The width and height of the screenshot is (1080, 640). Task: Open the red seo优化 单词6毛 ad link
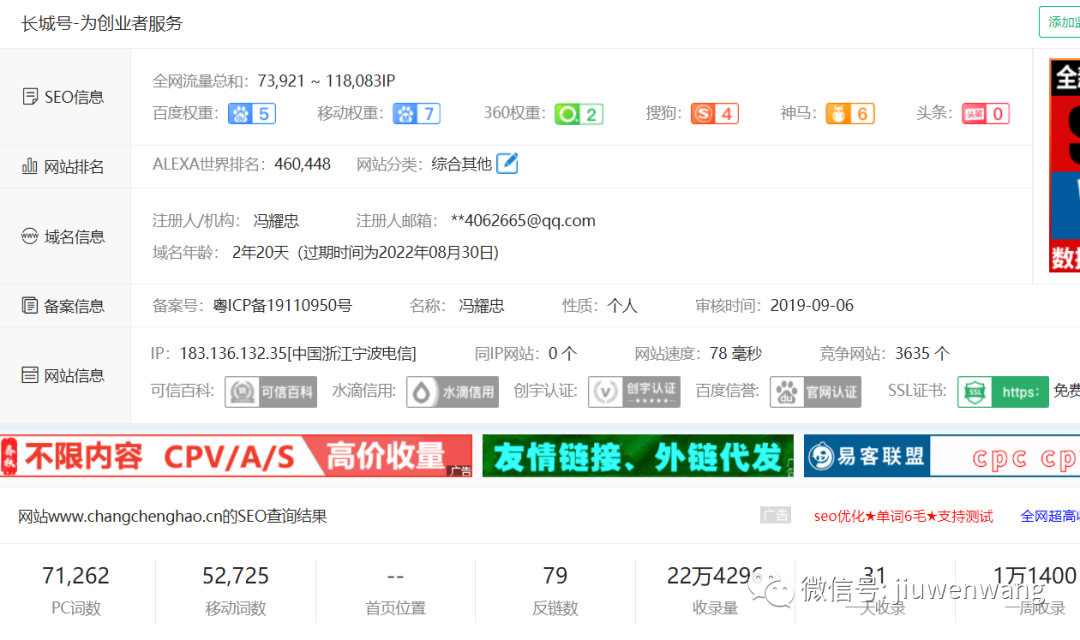903,516
